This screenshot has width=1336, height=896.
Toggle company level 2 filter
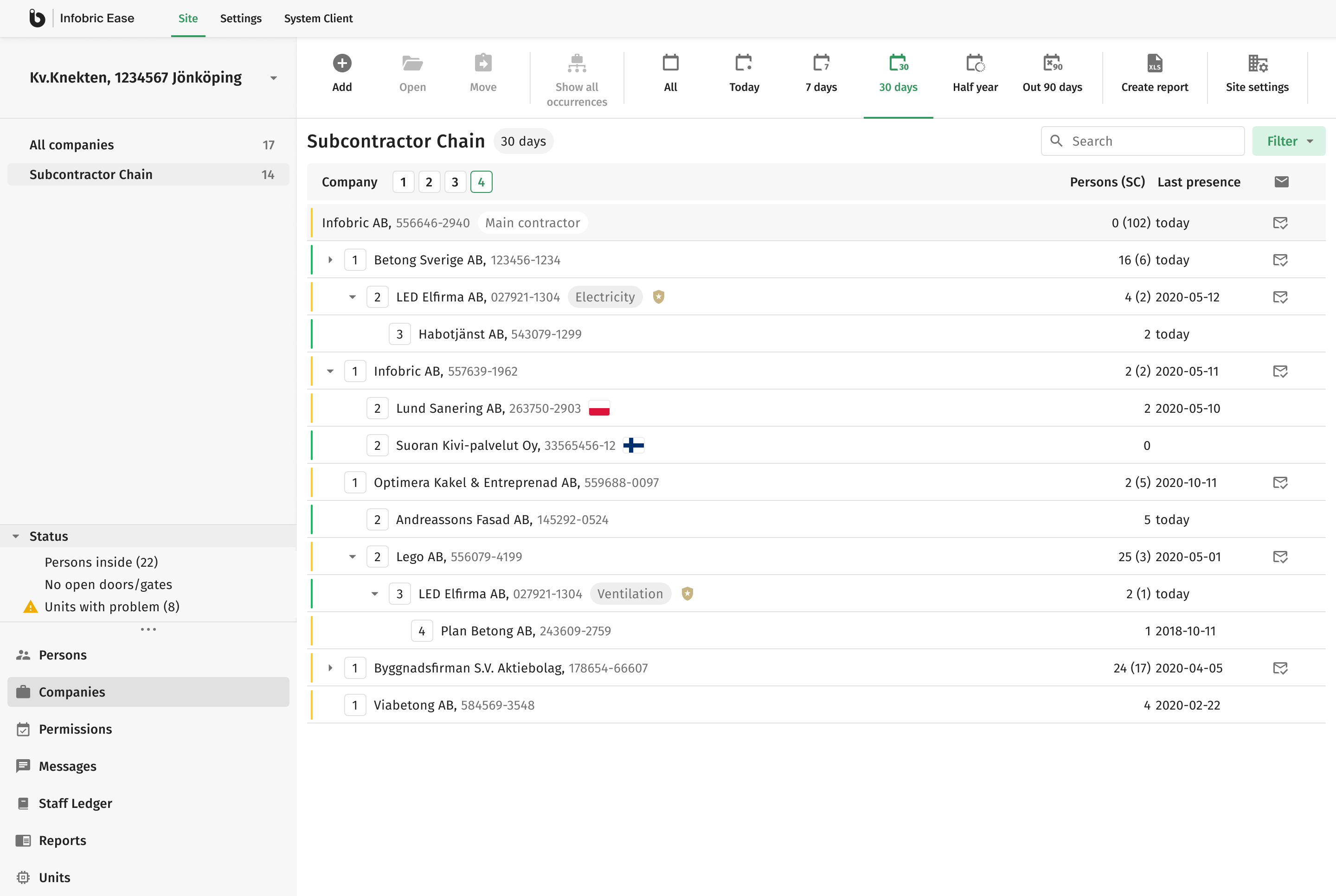pos(429,182)
